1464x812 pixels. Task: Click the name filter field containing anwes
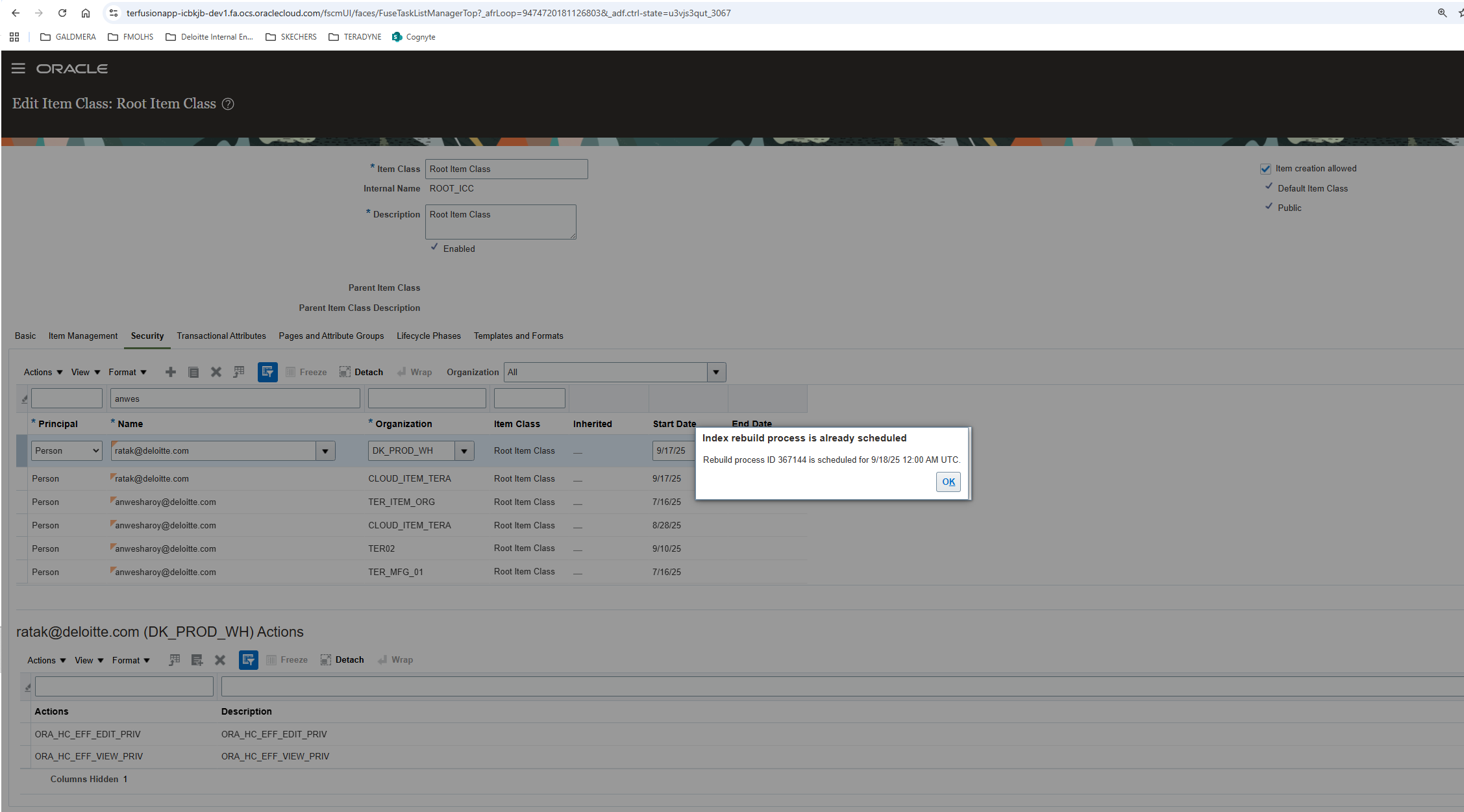[234, 398]
